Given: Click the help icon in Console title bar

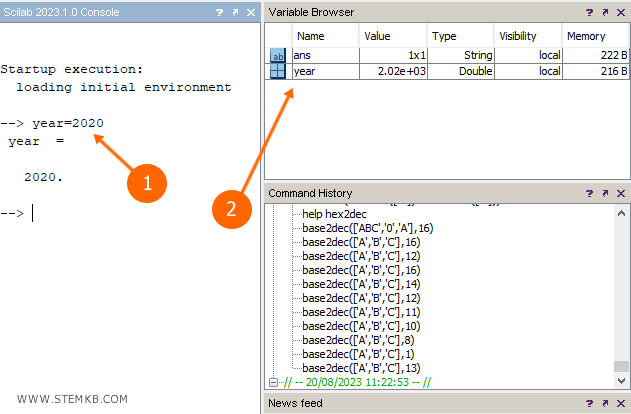Looking at the screenshot, I should pyautogui.click(x=219, y=12).
